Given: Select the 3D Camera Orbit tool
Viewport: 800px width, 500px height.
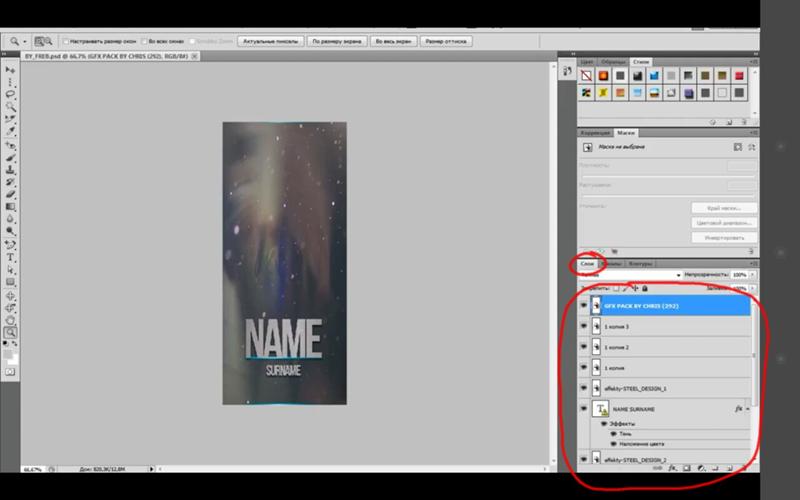Looking at the screenshot, I should (x=10, y=308).
